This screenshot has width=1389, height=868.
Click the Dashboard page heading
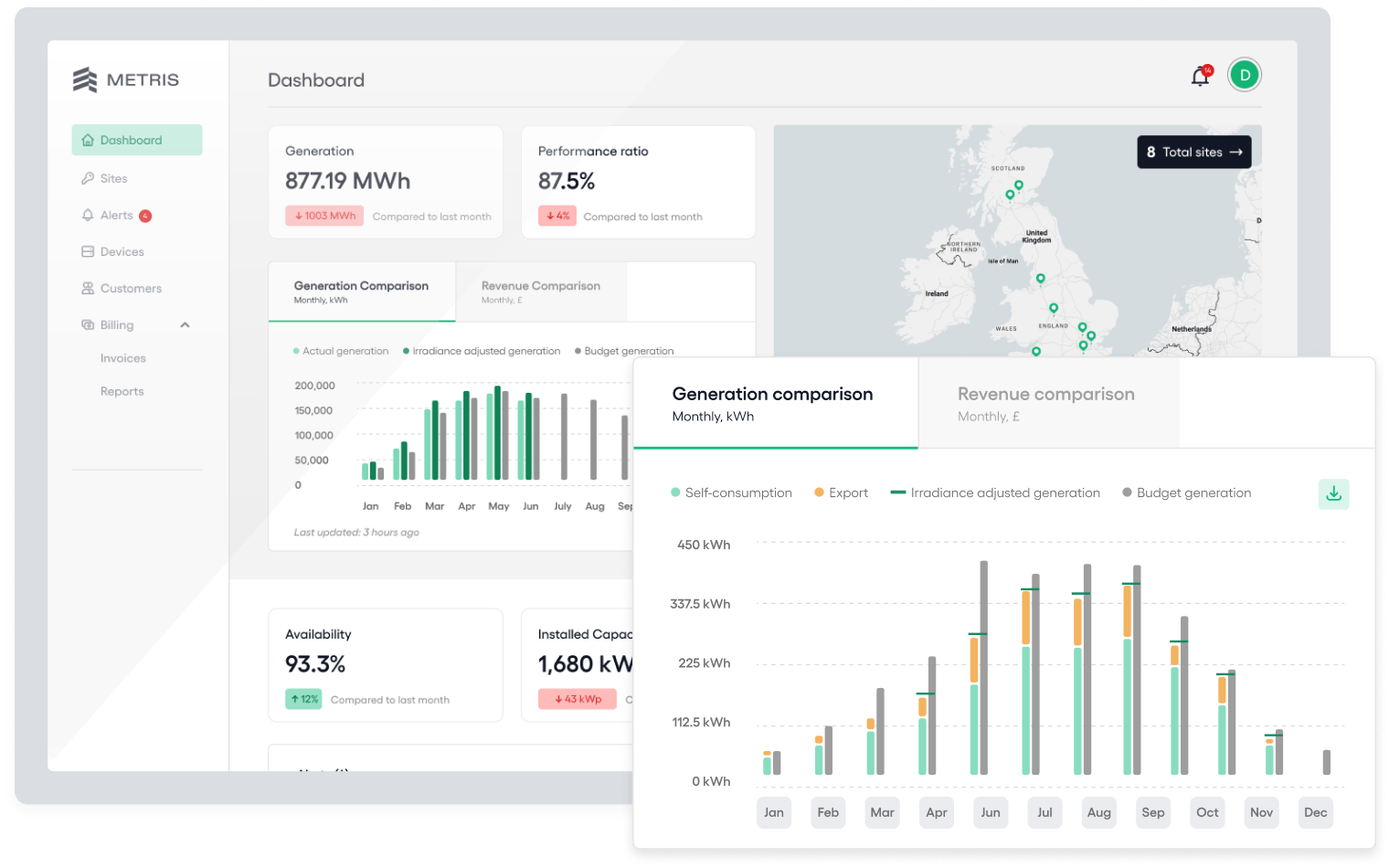(x=316, y=80)
